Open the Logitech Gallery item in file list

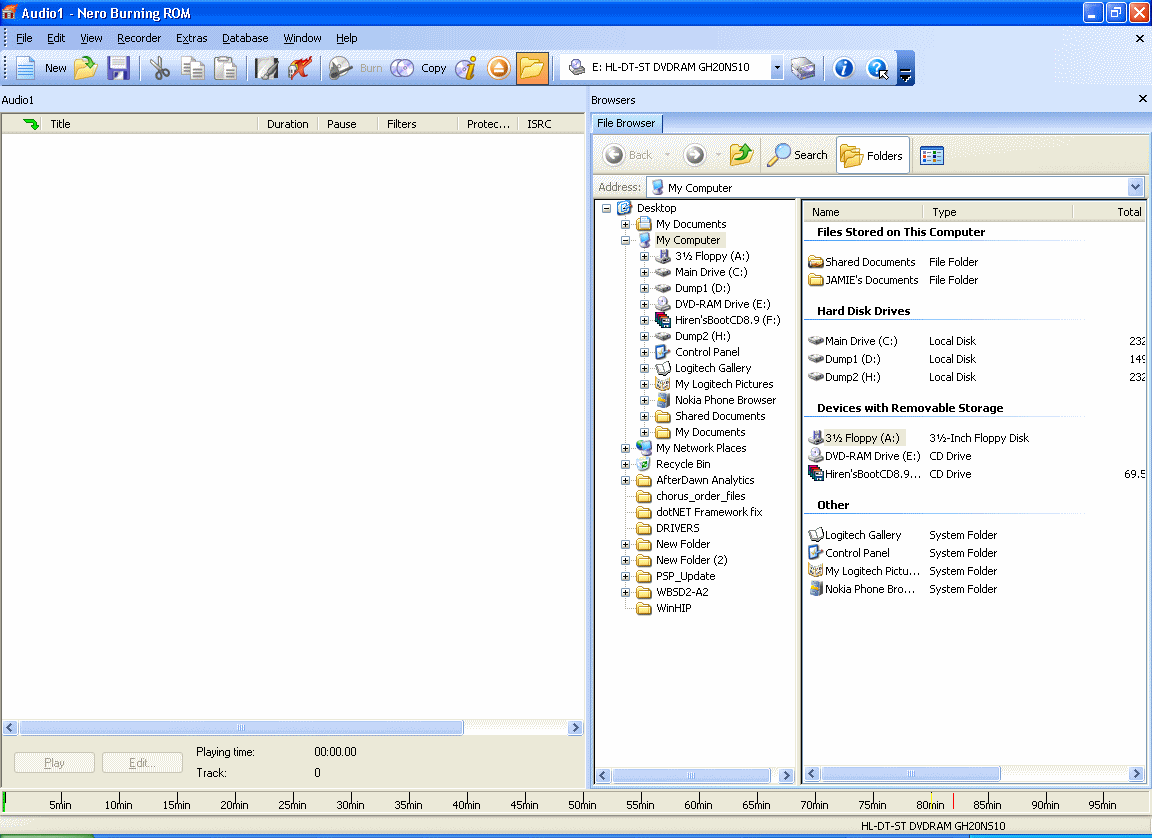[x=863, y=535]
